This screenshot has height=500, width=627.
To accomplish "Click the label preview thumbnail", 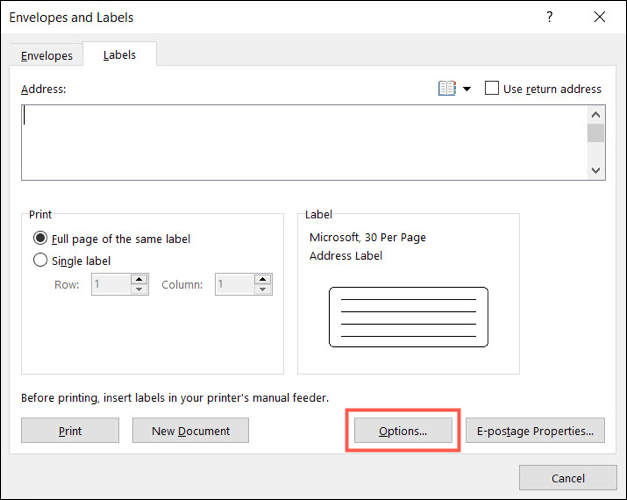I will coord(408,316).
